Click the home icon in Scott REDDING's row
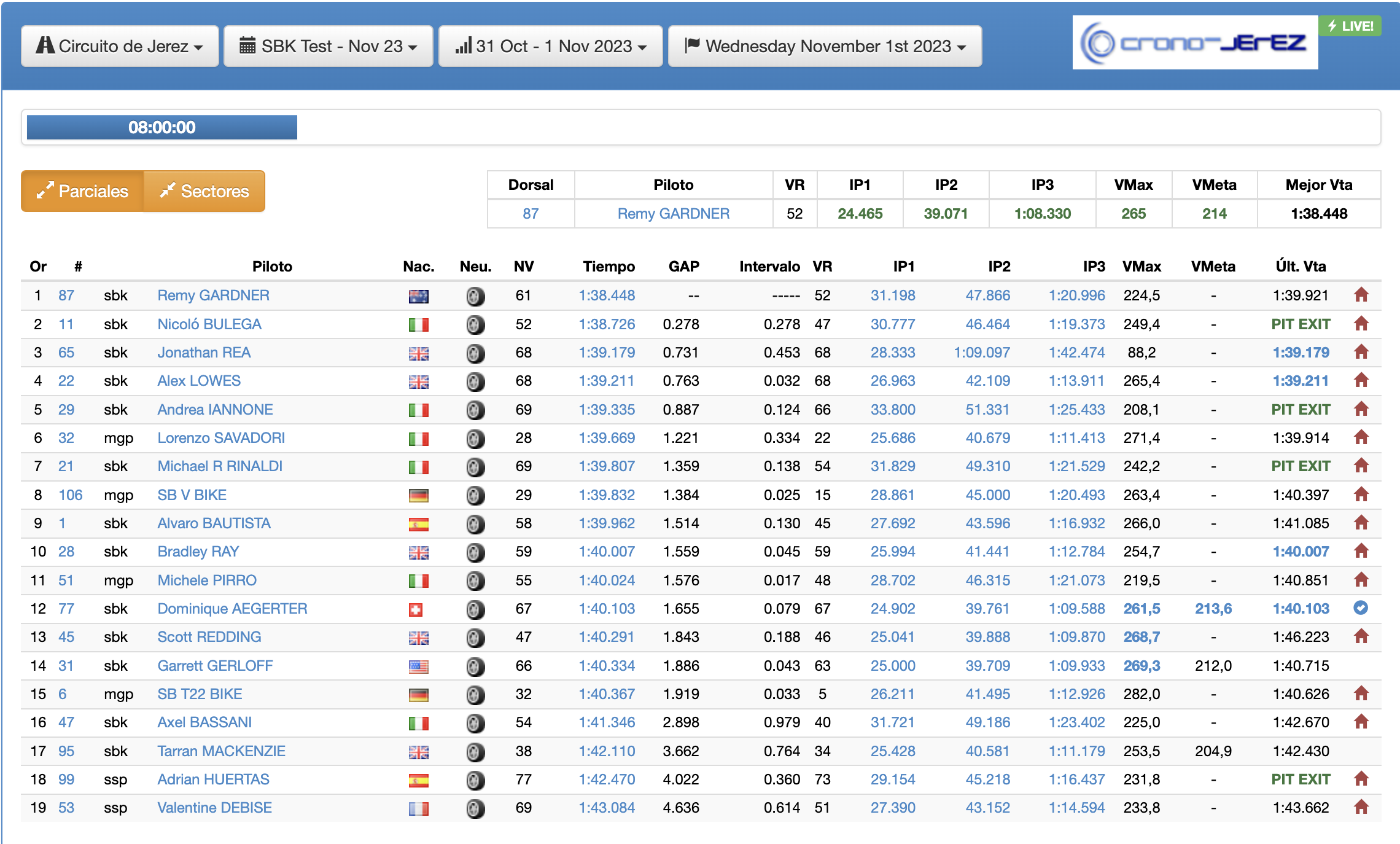This screenshot has width=1400, height=844. [1361, 636]
